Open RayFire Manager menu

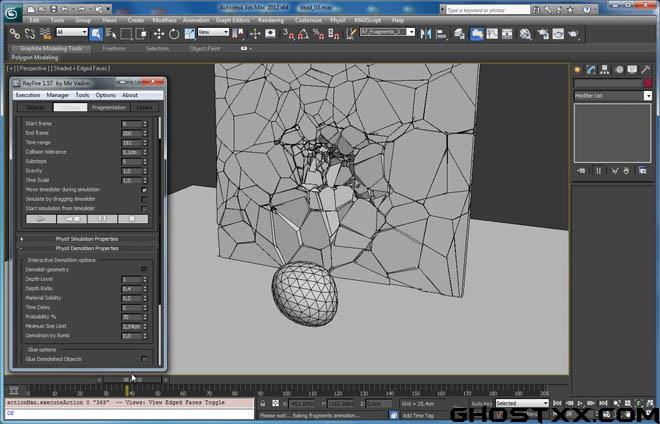tap(58, 95)
